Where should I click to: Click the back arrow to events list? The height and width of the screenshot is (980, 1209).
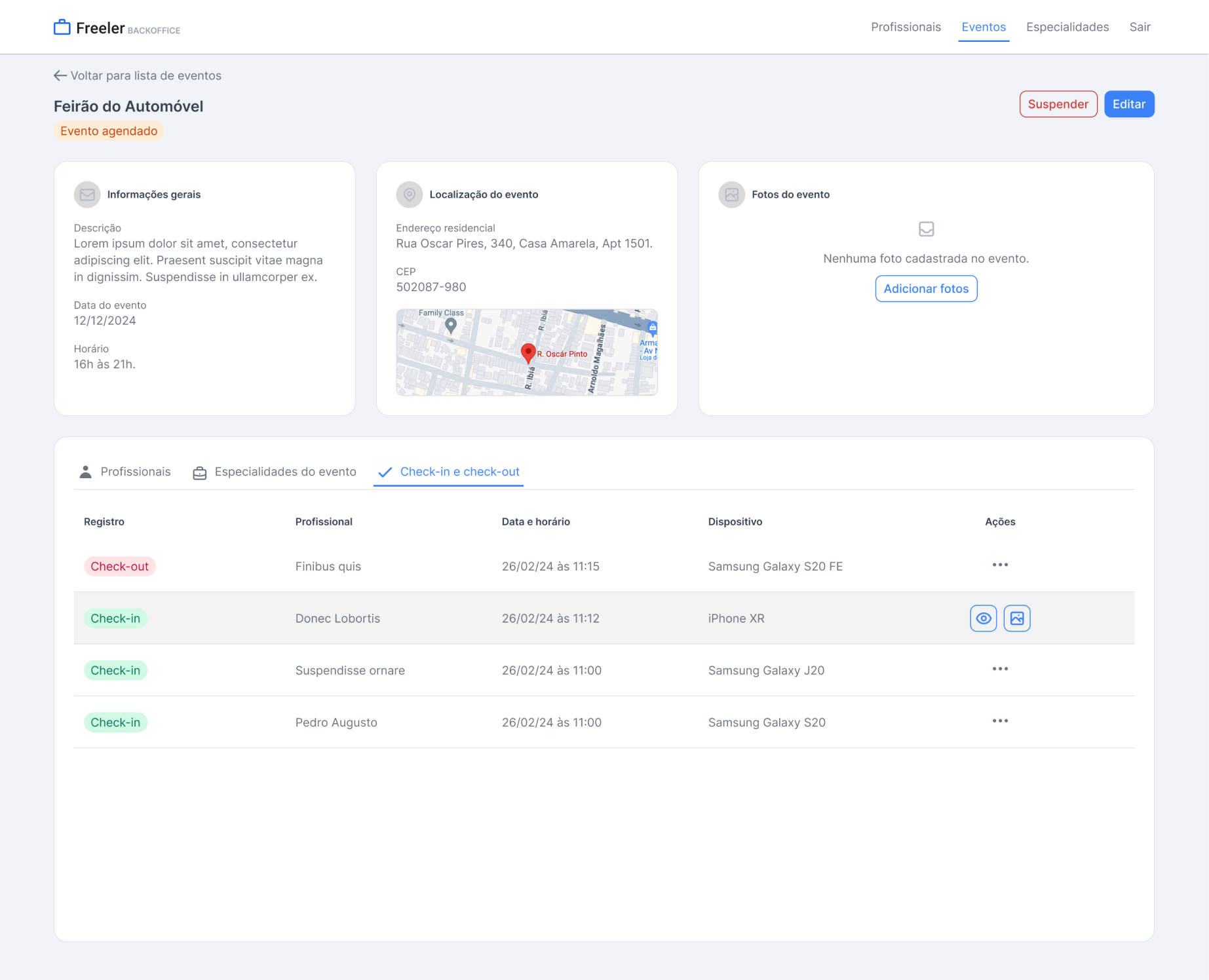(60, 76)
